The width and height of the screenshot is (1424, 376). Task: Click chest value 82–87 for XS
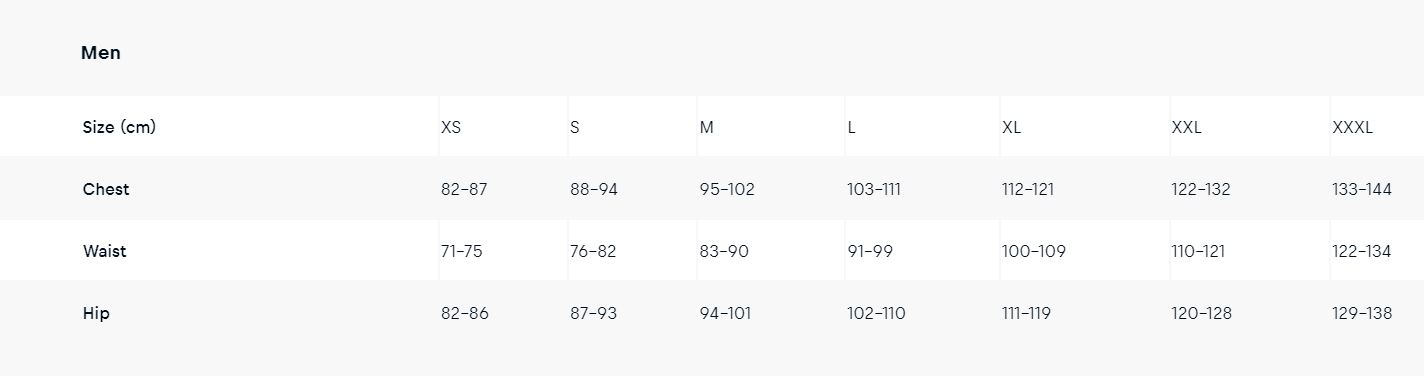(464, 190)
